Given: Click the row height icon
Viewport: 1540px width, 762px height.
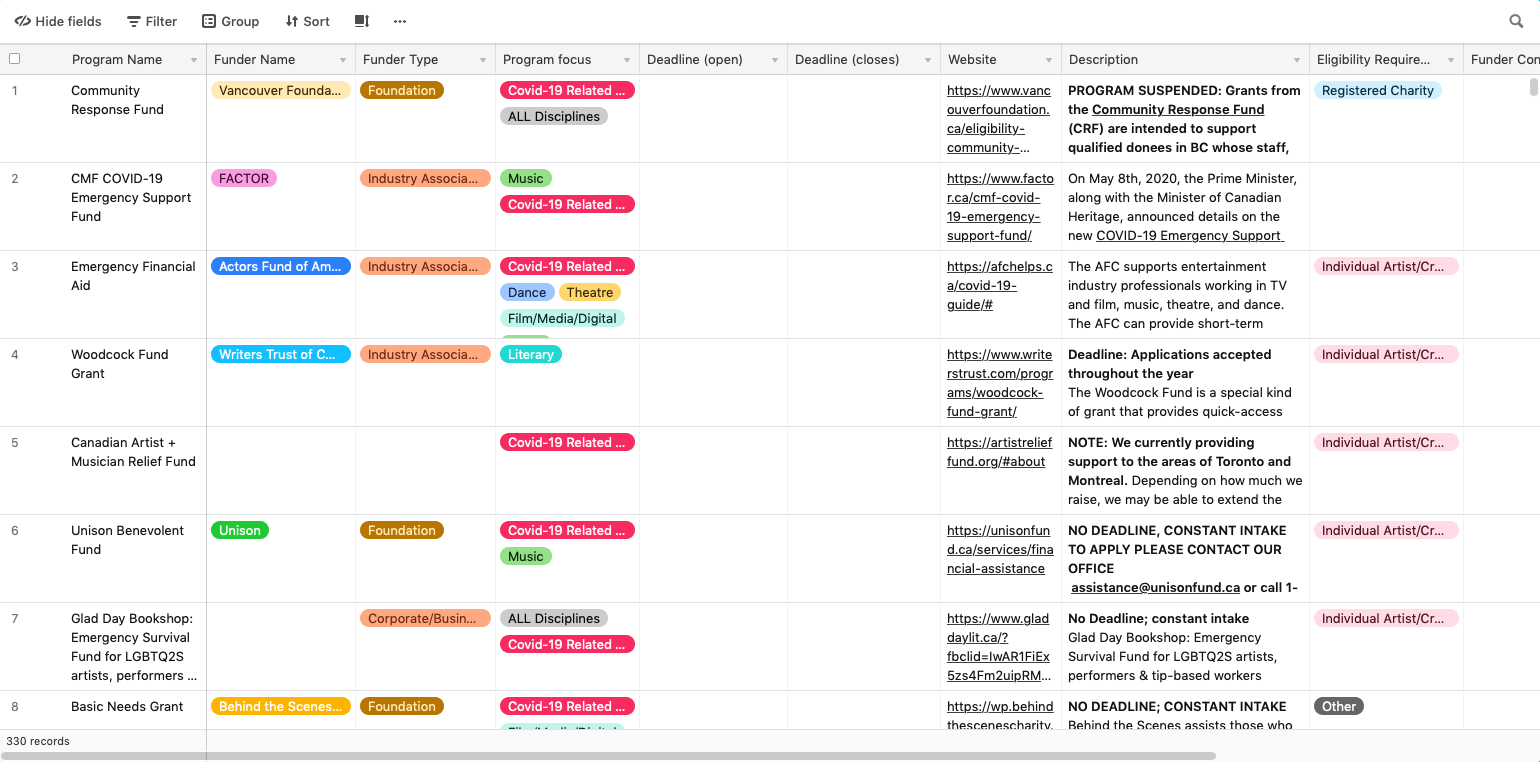Looking at the screenshot, I should coord(362,21).
